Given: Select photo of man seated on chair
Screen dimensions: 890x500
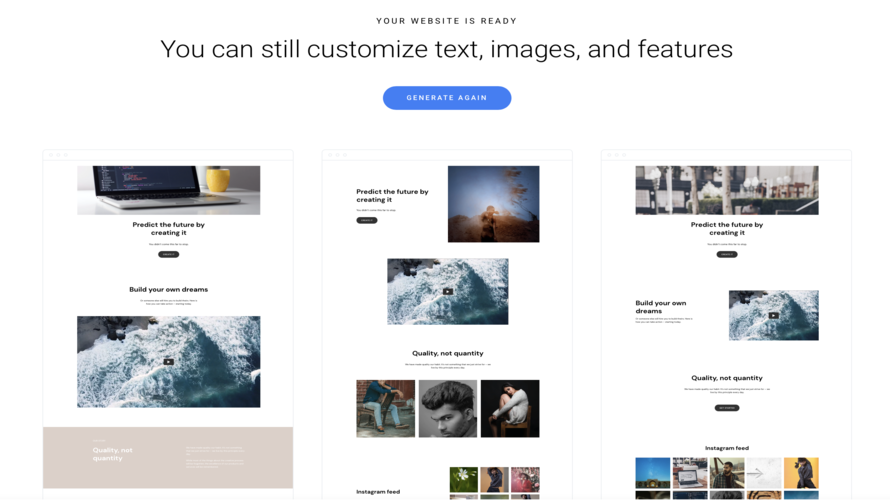Looking at the screenshot, I should pos(386,408).
